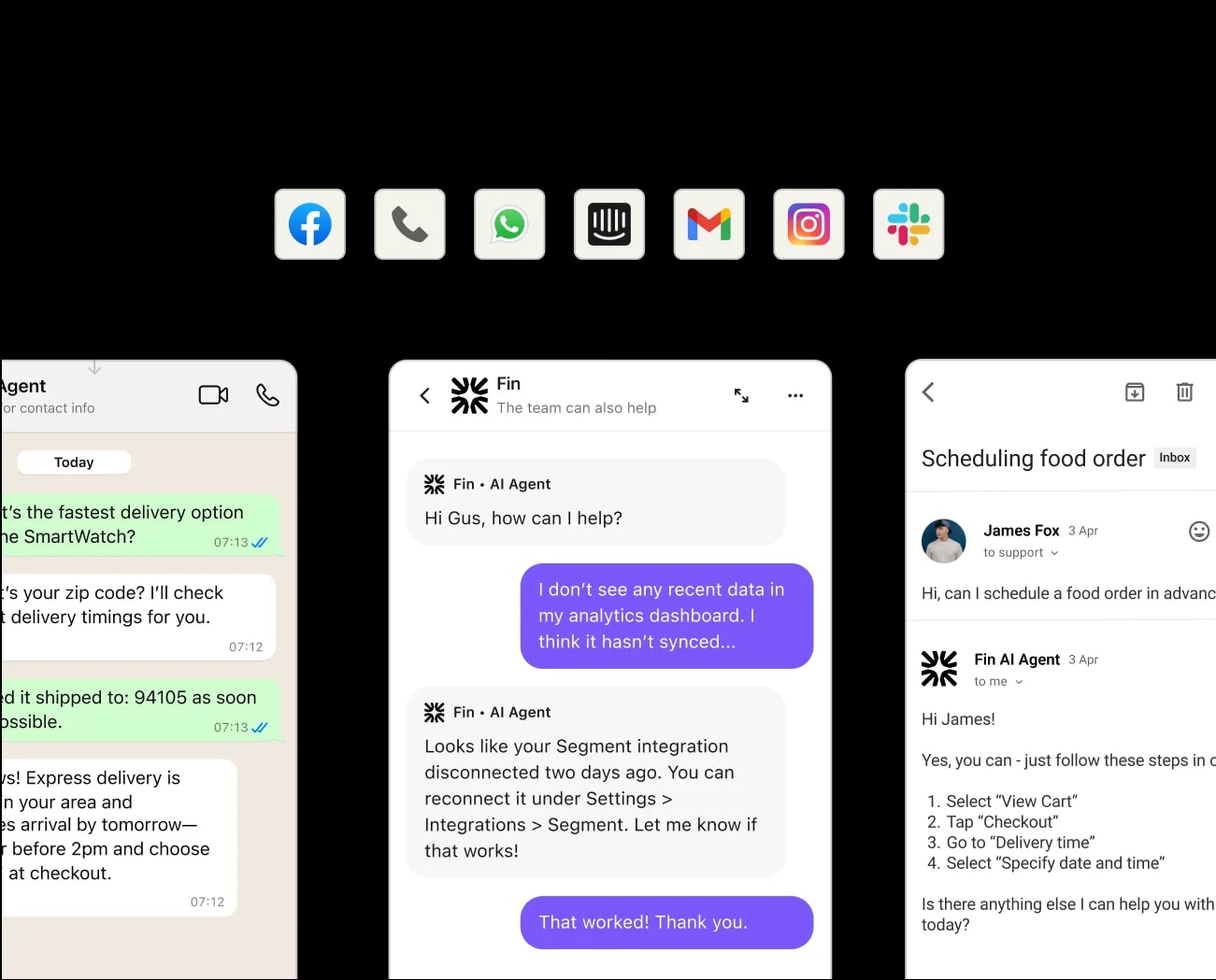This screenshot has height=980, width=1216.
Task: Add emoji reaction to James Fox's email
Action: 1199,532
